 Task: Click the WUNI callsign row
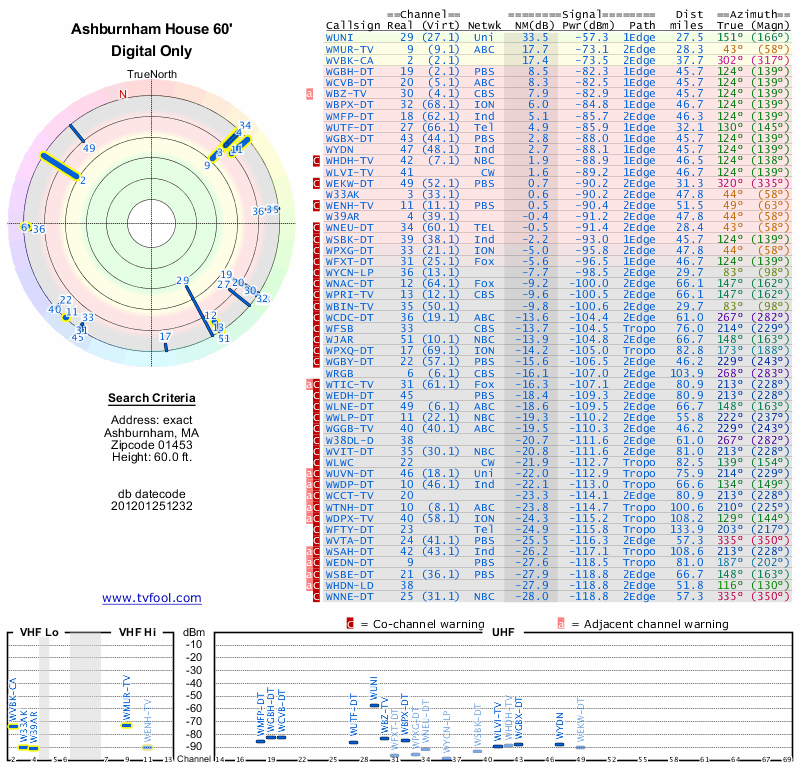coord(557,37)
